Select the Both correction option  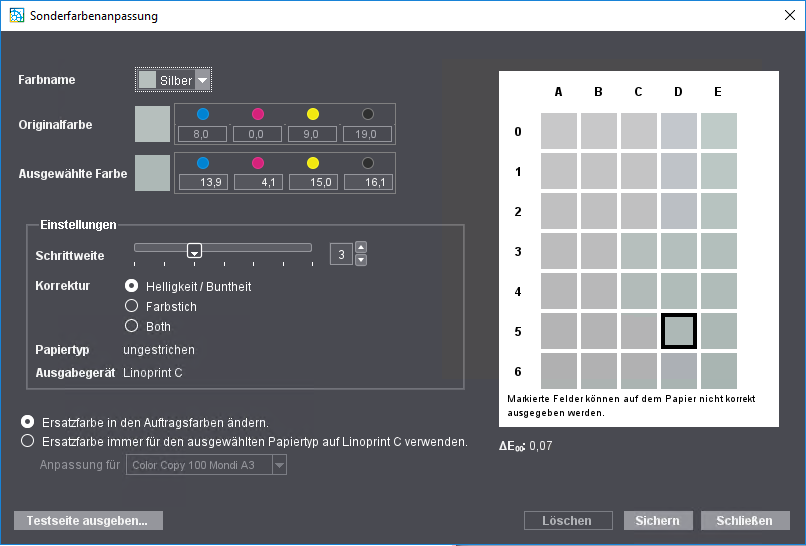tap(132, 326)
